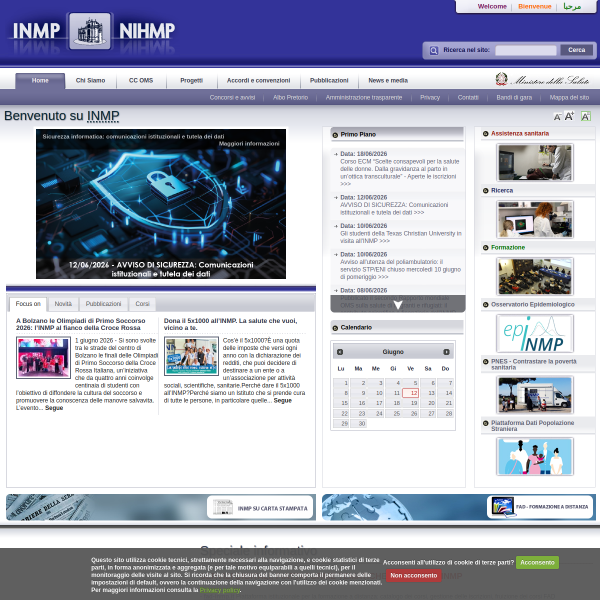Accept cookies with Acconsento button

537,562
